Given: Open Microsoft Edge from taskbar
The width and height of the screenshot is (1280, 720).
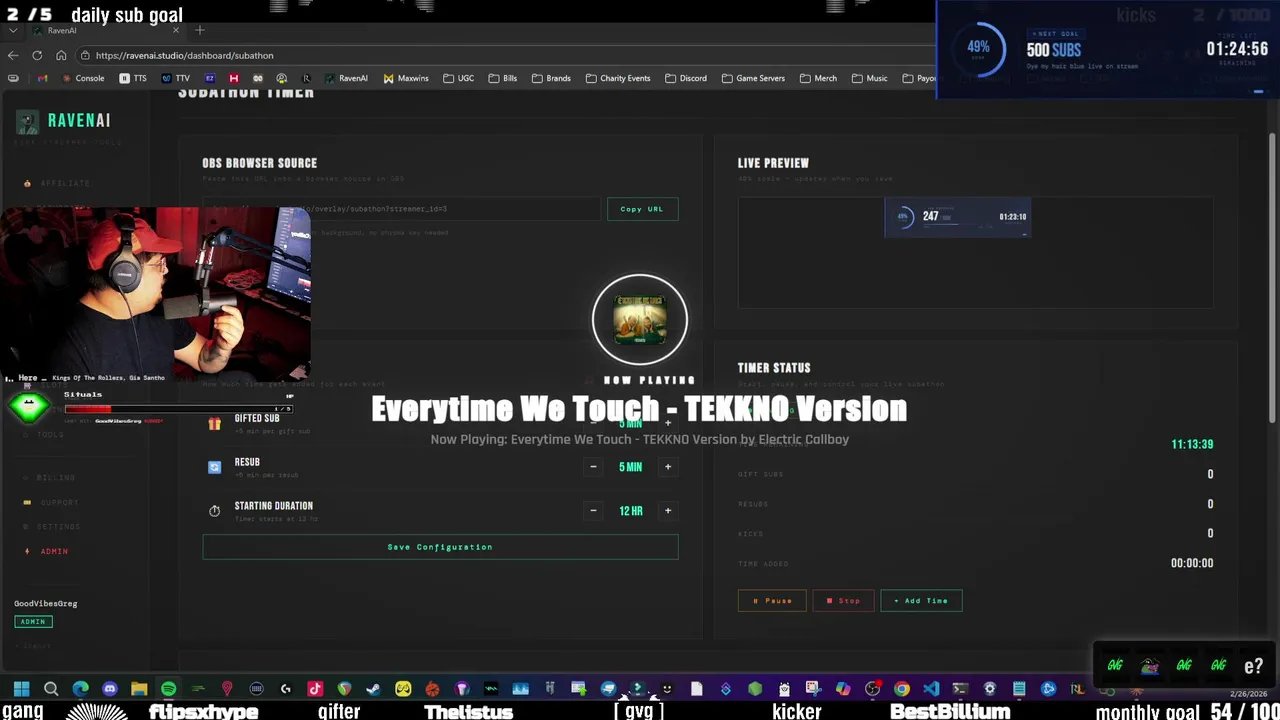Looking at the screenshot, I should 81,689.
